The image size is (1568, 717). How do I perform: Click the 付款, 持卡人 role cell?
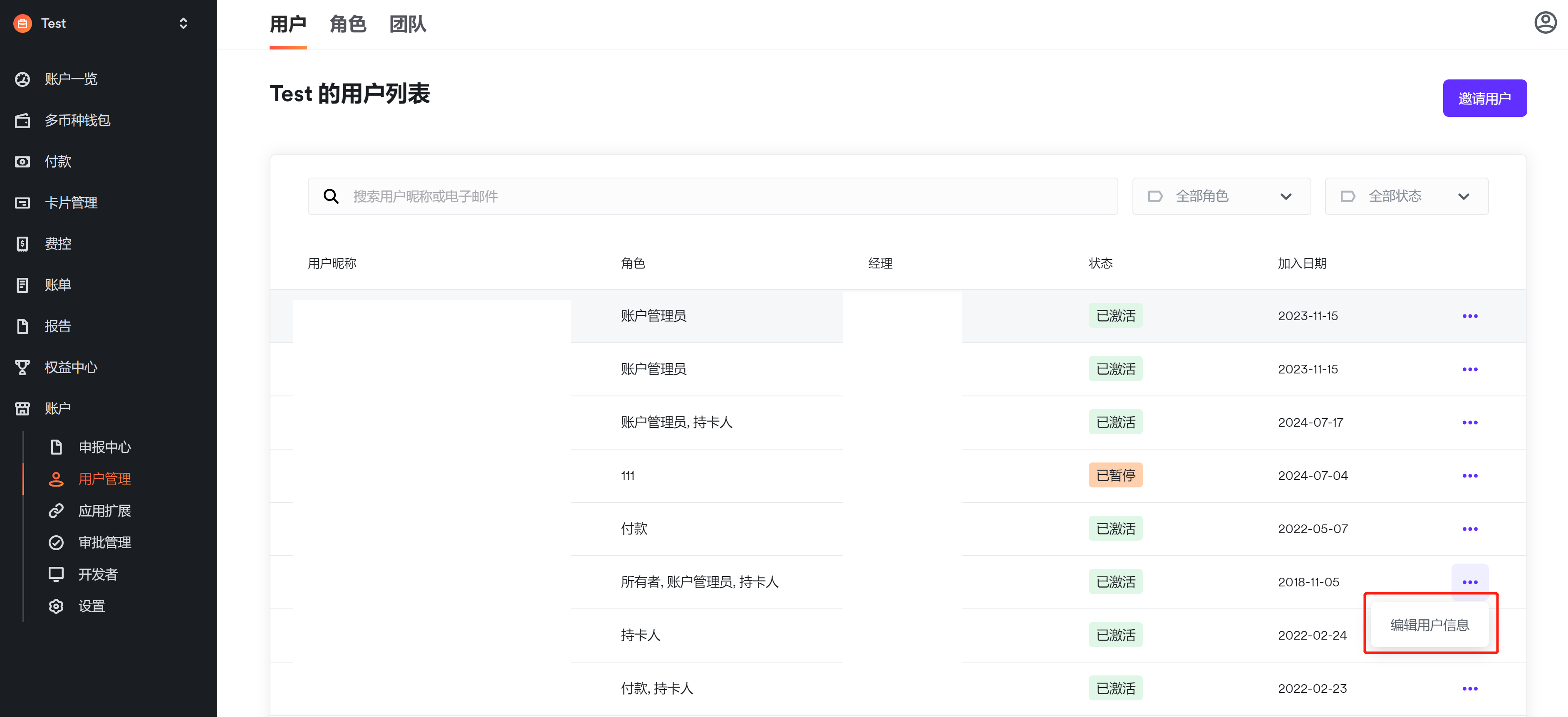[x=657, y=688]
